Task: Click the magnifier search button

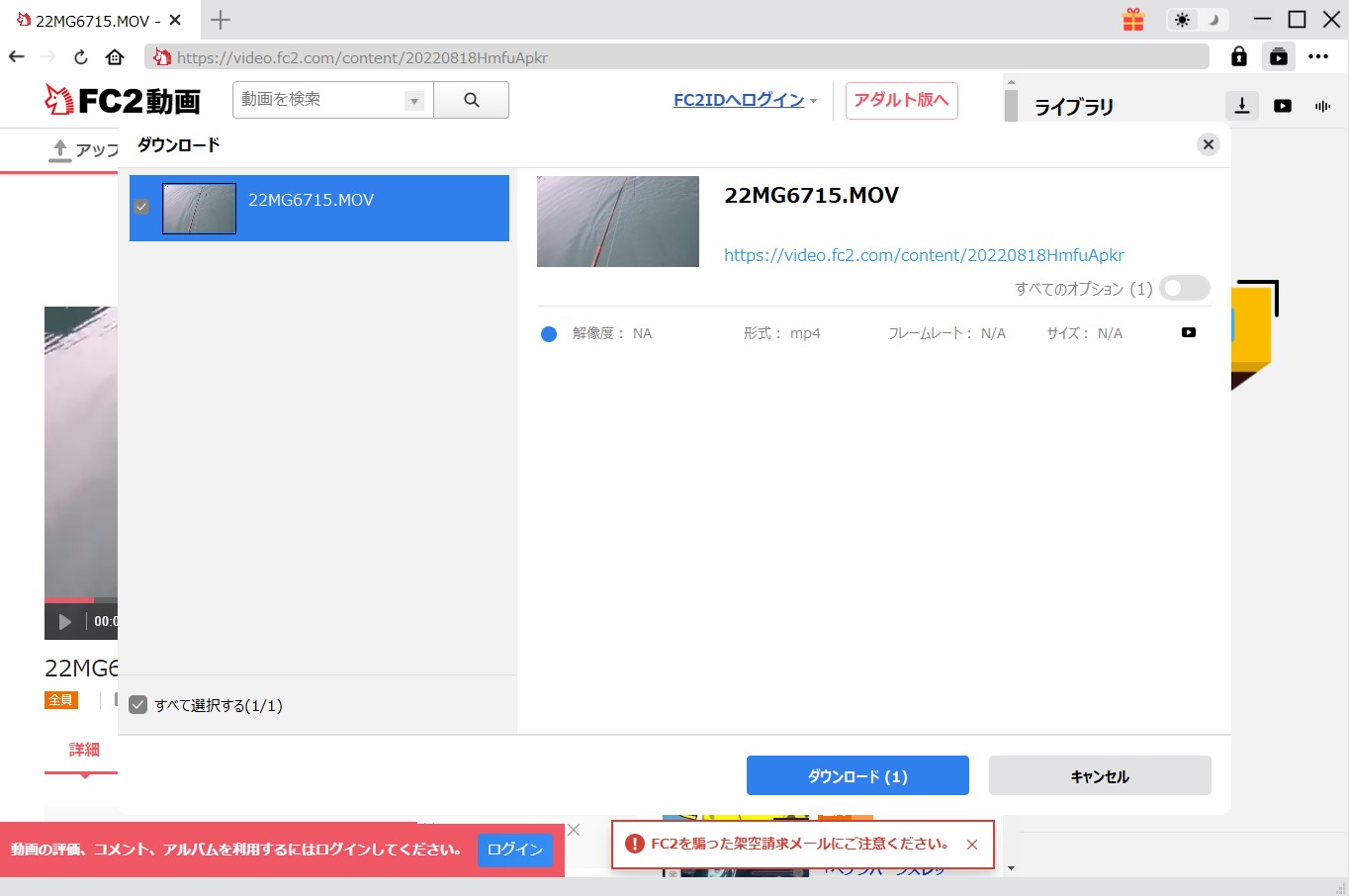Action: point(472,100)
